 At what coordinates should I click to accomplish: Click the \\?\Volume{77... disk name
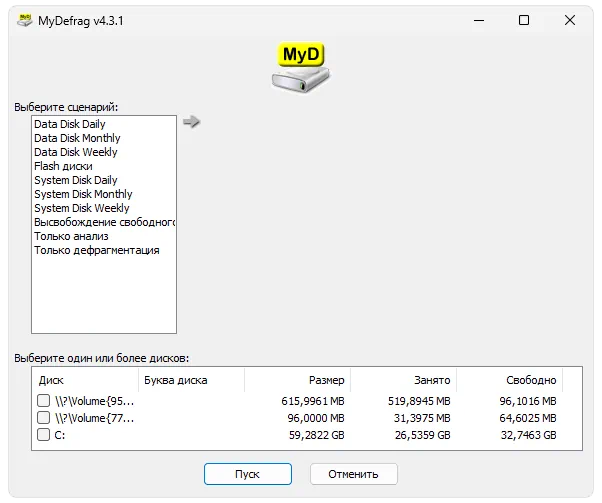click(94, 418)
